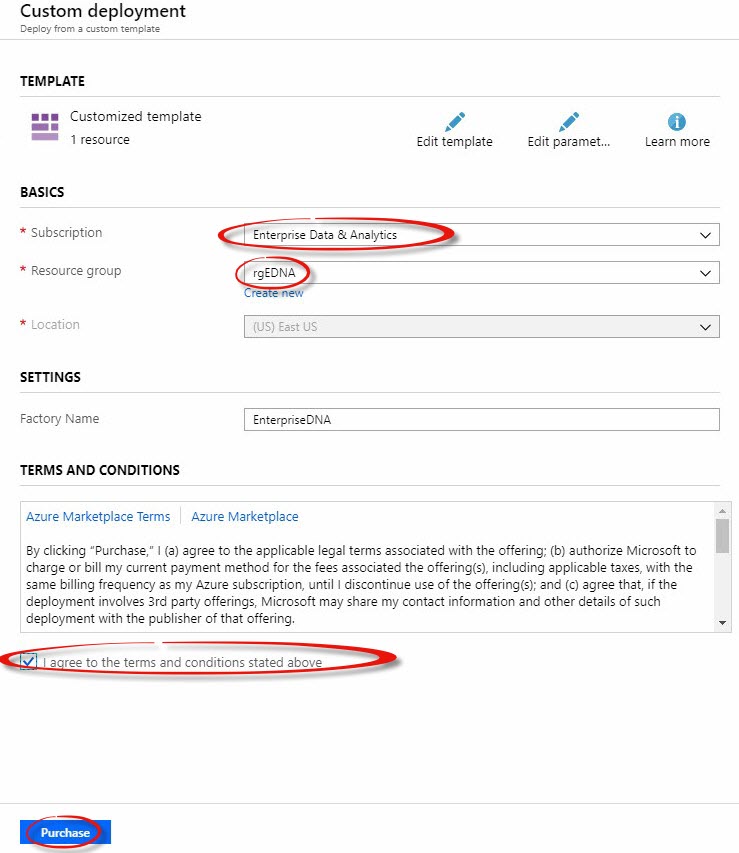Select the Enterprise Data & Analytics subscription field
The width and height of the screenshot is (739, 853).
point(482,235)
